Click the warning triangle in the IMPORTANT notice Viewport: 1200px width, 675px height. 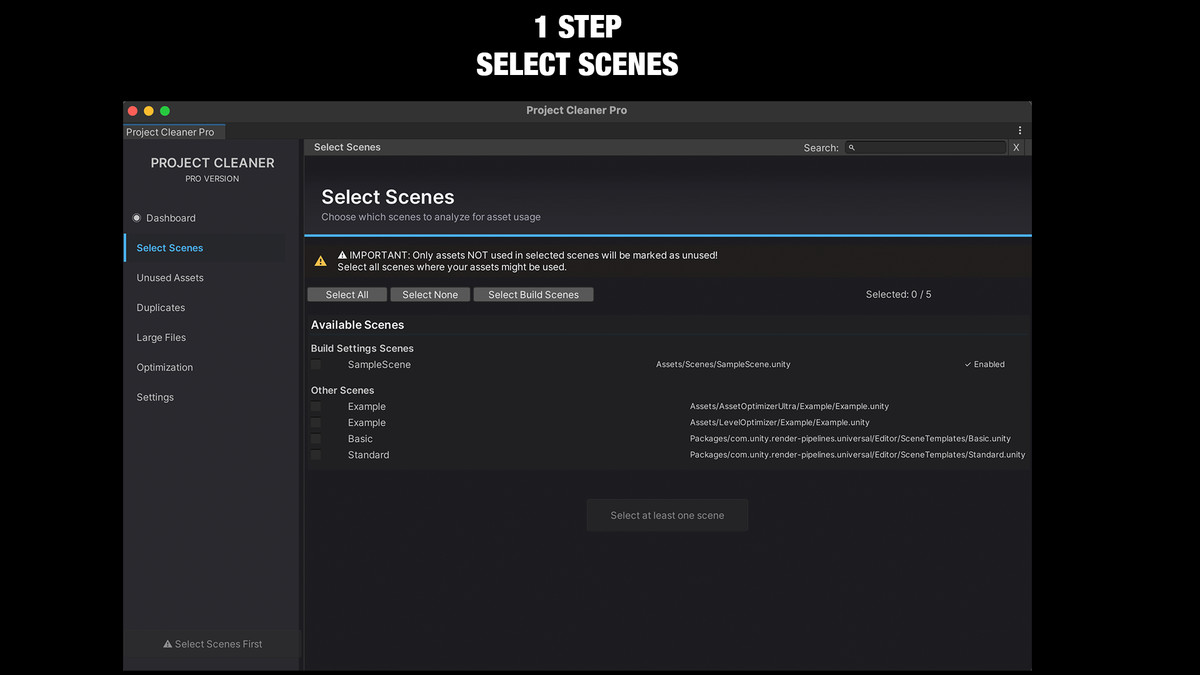(x=321, y=260)
